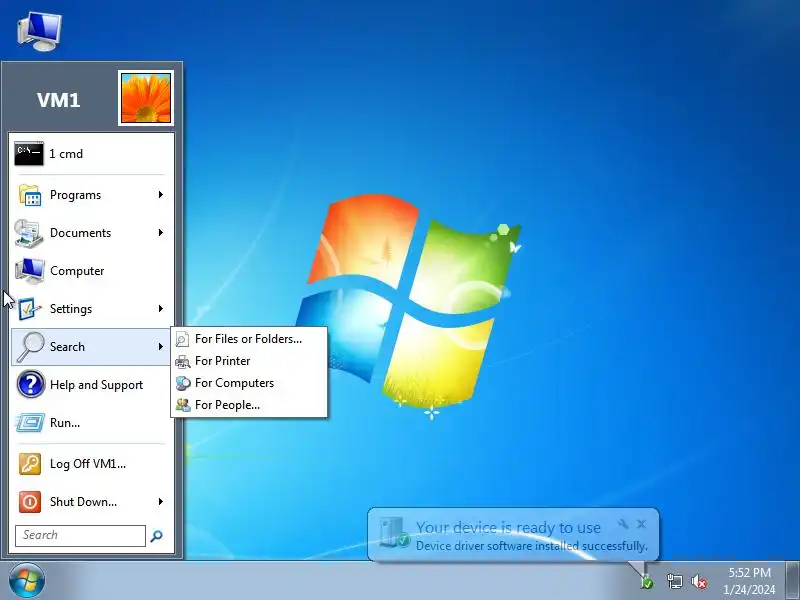
Task: Select For People... submenu item
Action: [x=249, y=405]
